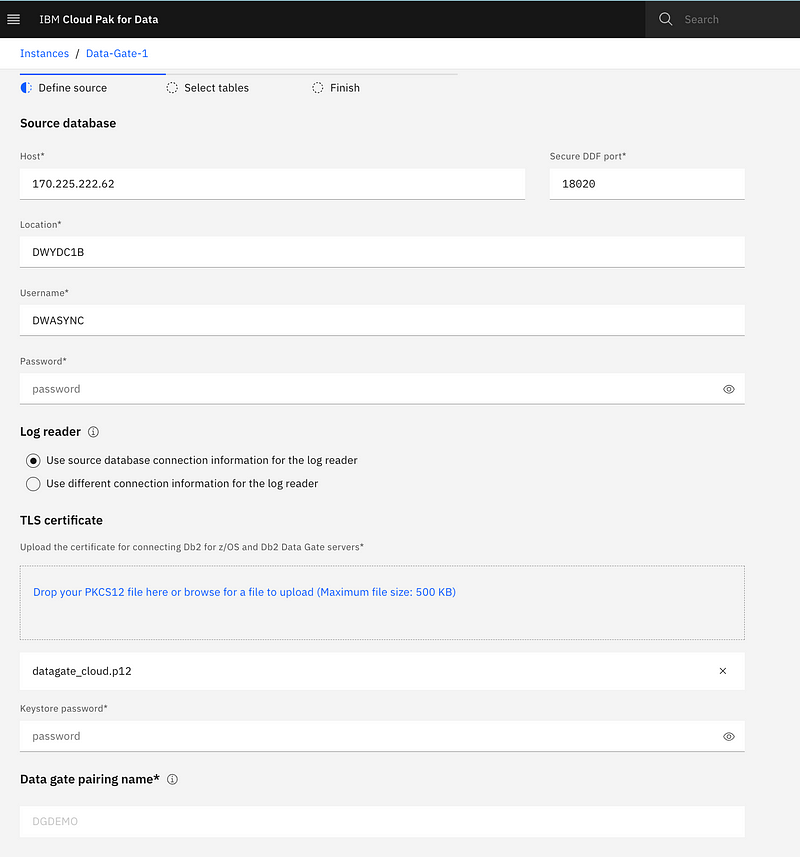The width and height of the screenshot is (800, 857).
Task: Go to the Finish step
Action: (x=336, y=88)
